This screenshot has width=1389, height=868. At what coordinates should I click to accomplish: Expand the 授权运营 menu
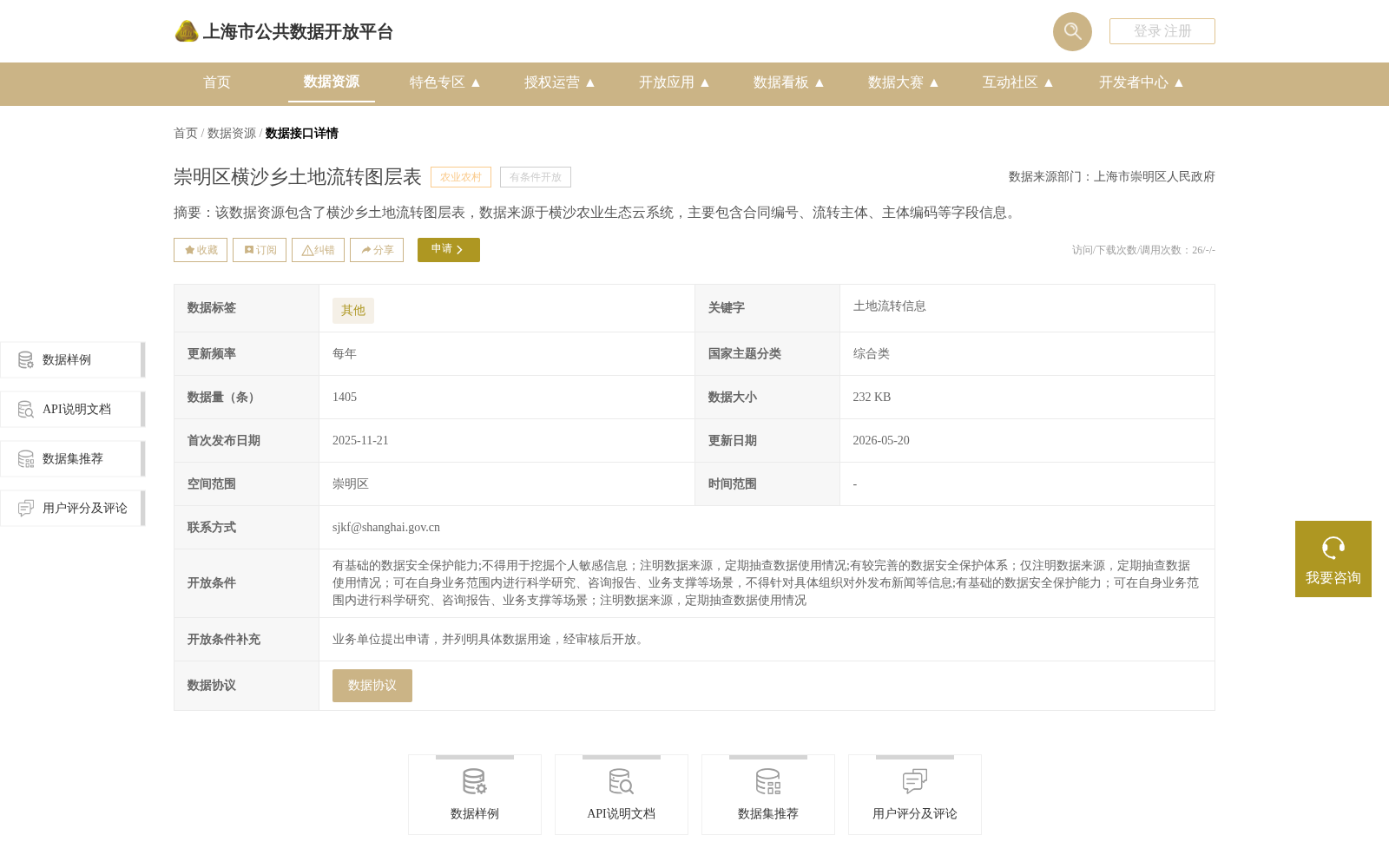pos(559,82)
